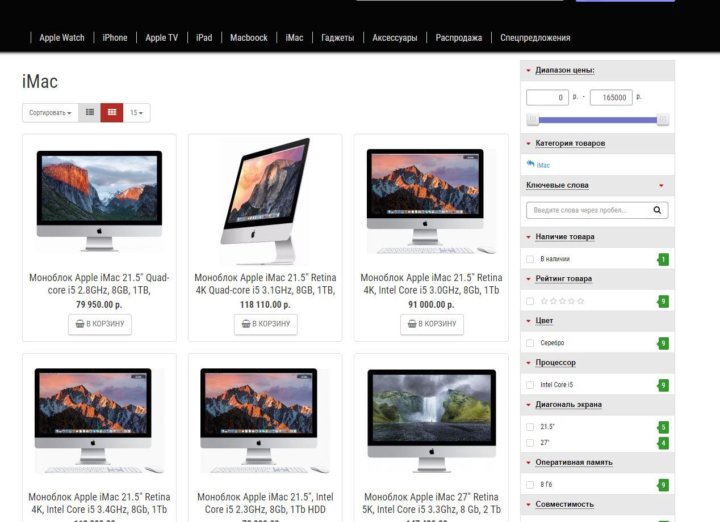Image resolution: width=720 pixels, height=522 pixels.
Task: Open the iMac 21.5" Quad-core i5 2.8GHz product title
Action: [x=99, y=284]
